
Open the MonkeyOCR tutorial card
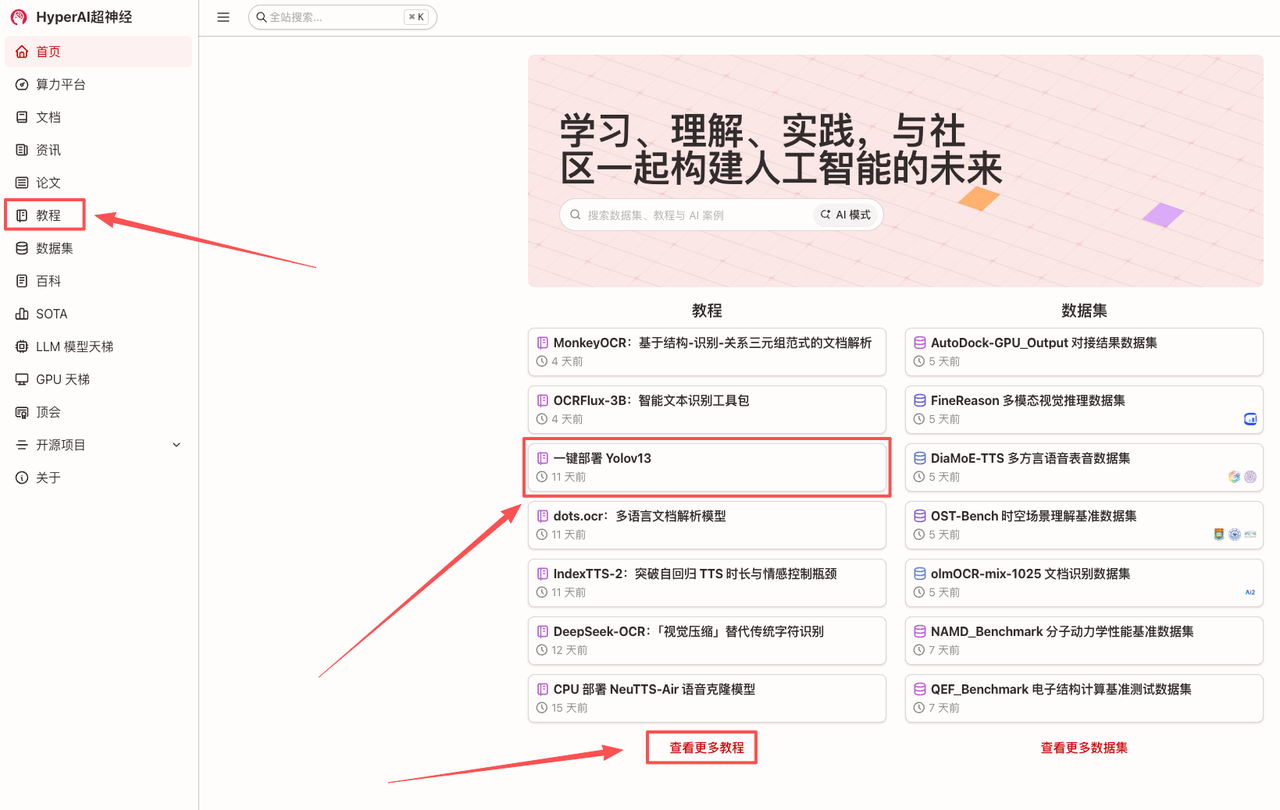(707, 352)
